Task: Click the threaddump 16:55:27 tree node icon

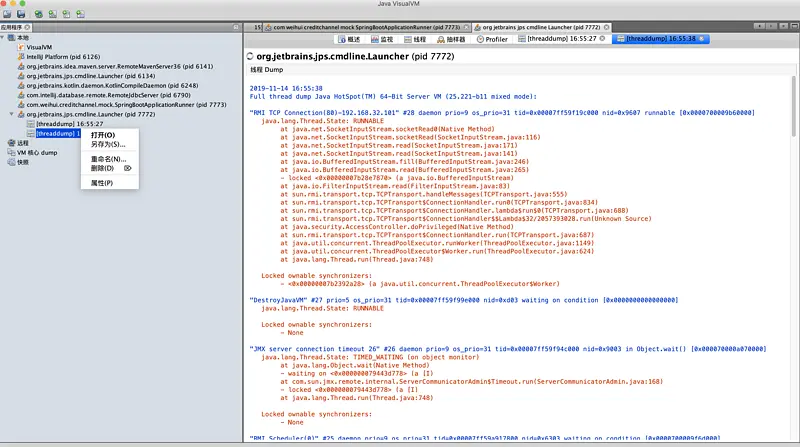Action: pos(31,124)
